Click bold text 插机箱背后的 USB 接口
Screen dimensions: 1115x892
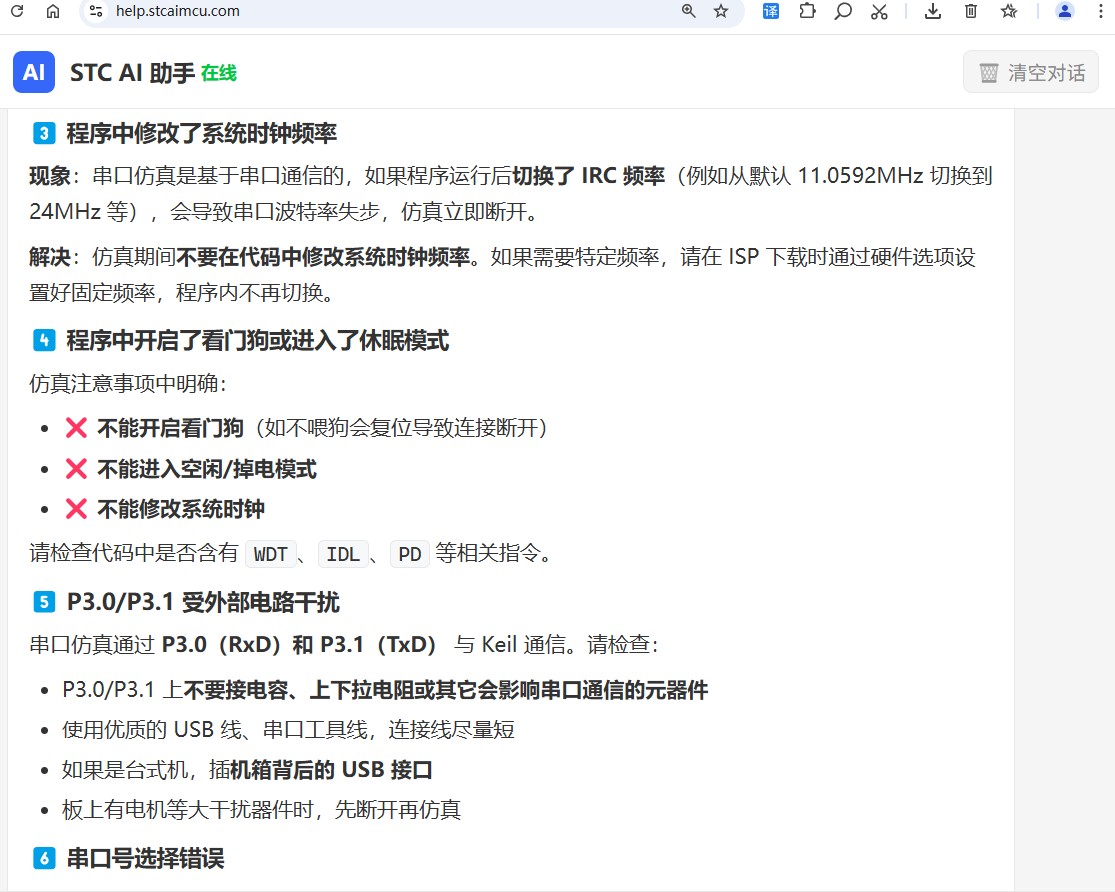tap(331, 769)
